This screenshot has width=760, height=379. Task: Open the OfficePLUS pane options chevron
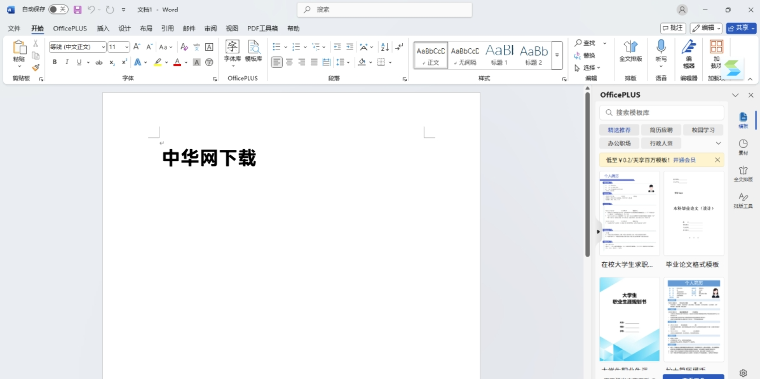click(735, 95)
